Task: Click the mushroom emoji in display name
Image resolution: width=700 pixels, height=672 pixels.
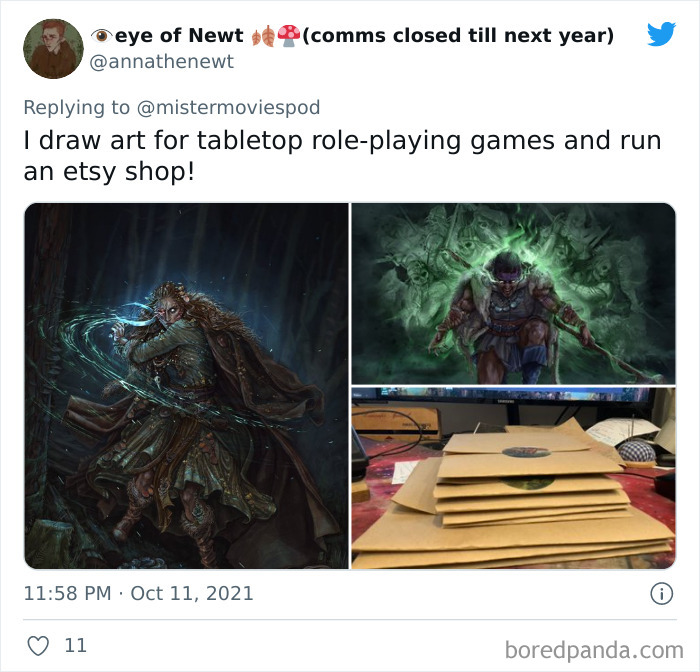Action: pyautogui.click(x=289, y=35)
